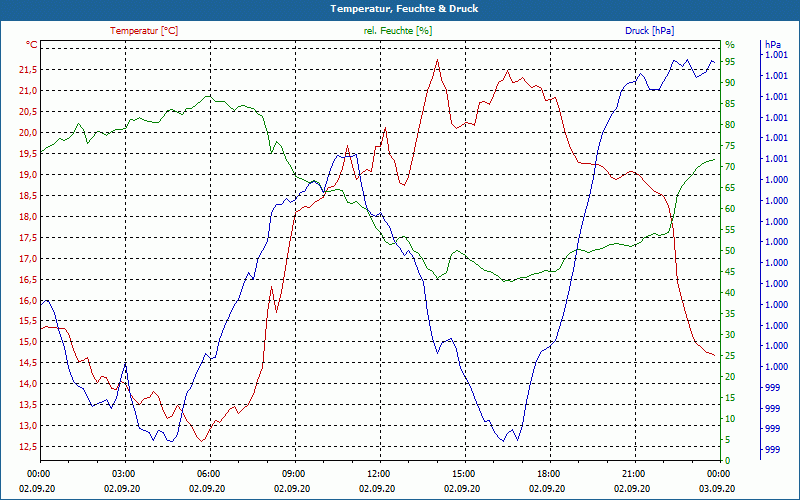
Task: Click the green '75' humidity axis tick
Action: click(730, 146)
